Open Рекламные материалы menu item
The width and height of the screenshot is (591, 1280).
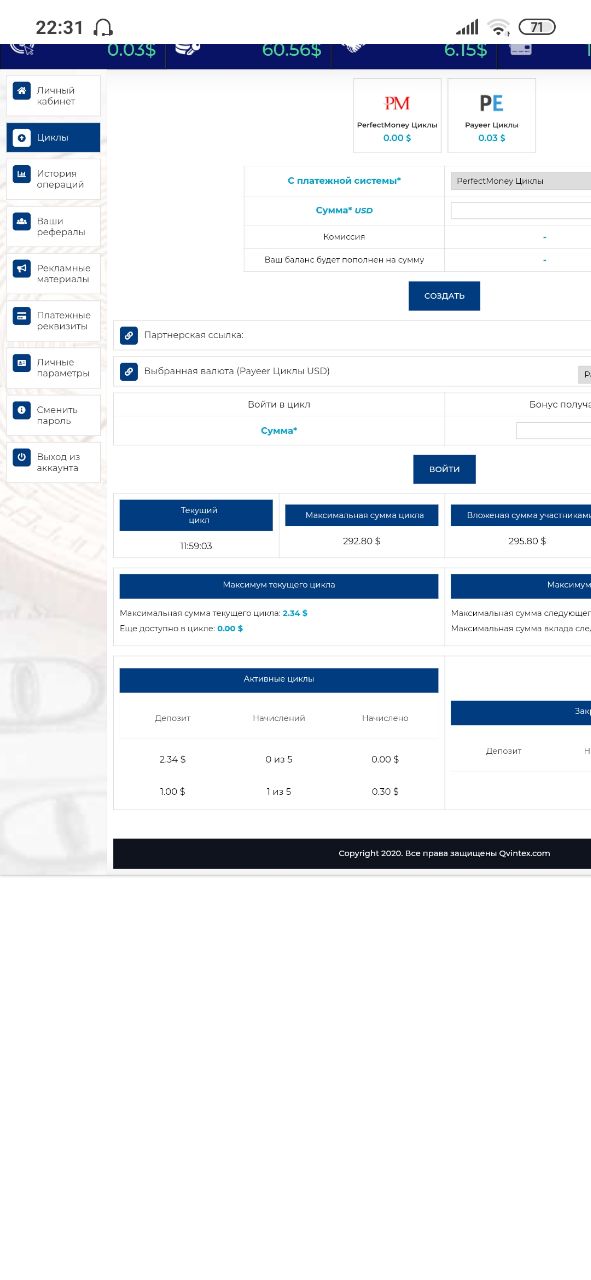click(x=53, y=273)
